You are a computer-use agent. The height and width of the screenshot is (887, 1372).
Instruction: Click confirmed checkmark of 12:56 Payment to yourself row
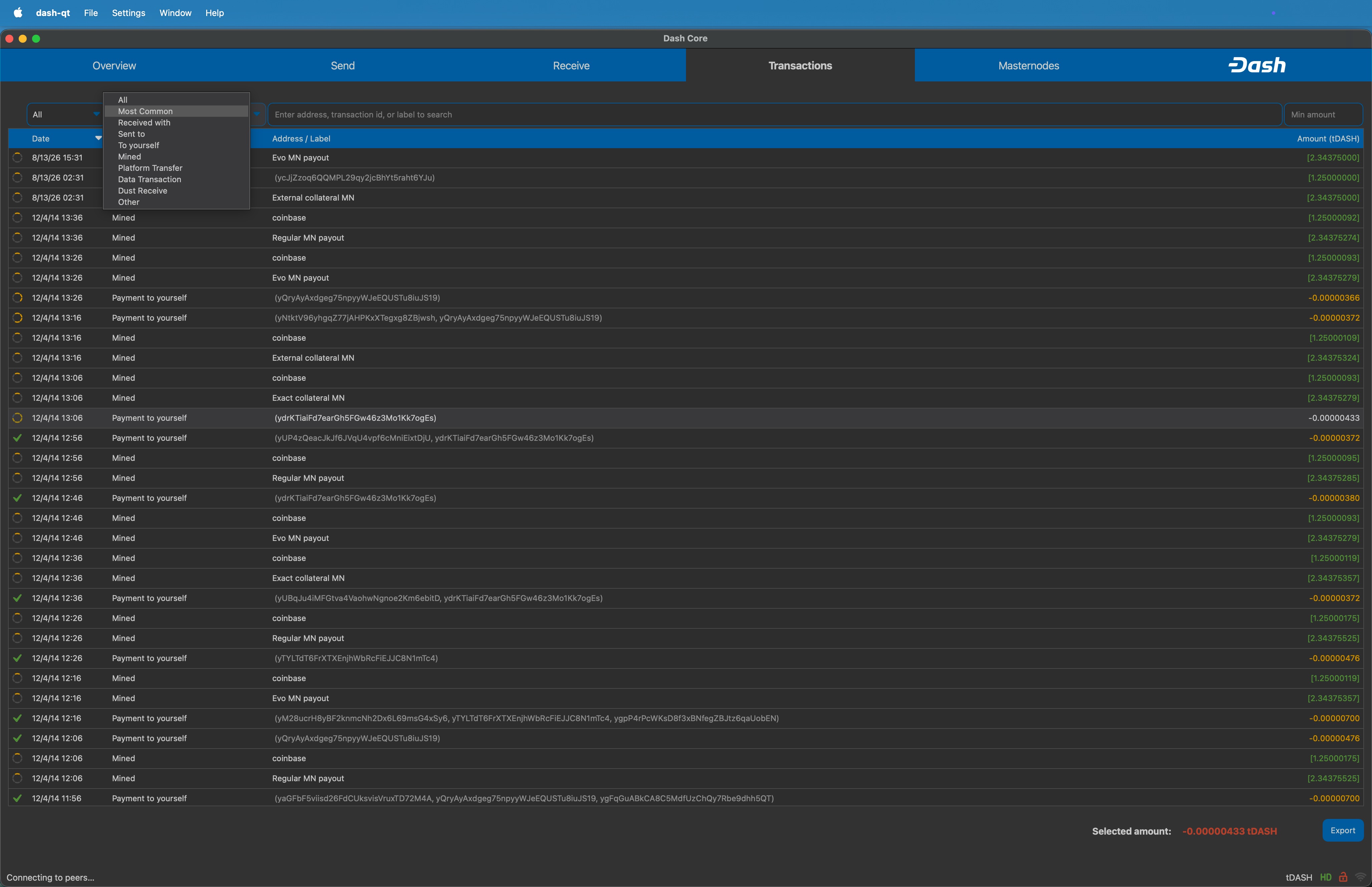(18, 438)
